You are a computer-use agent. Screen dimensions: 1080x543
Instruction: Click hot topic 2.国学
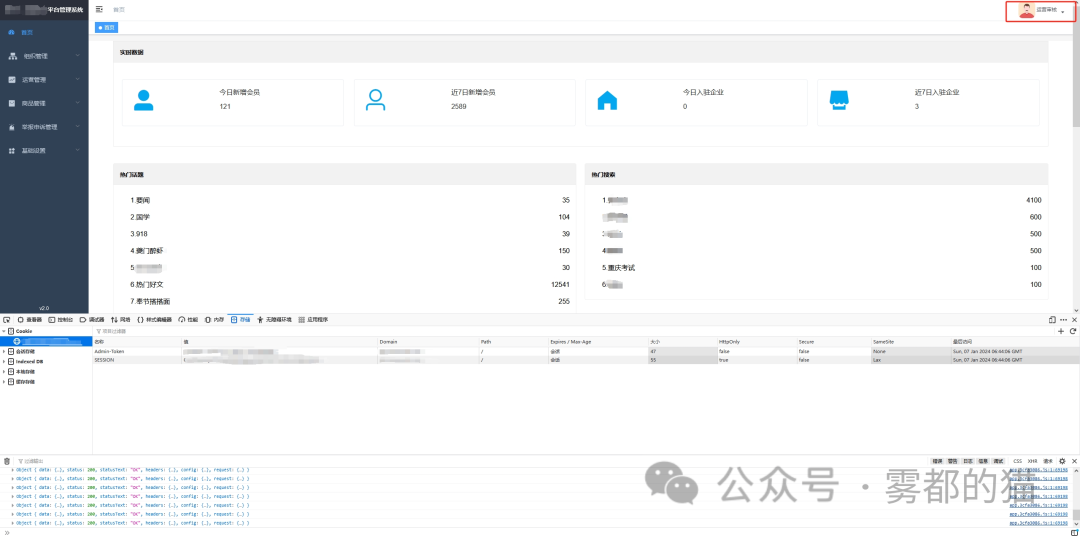pyautogui.click(x=140, y=217)
